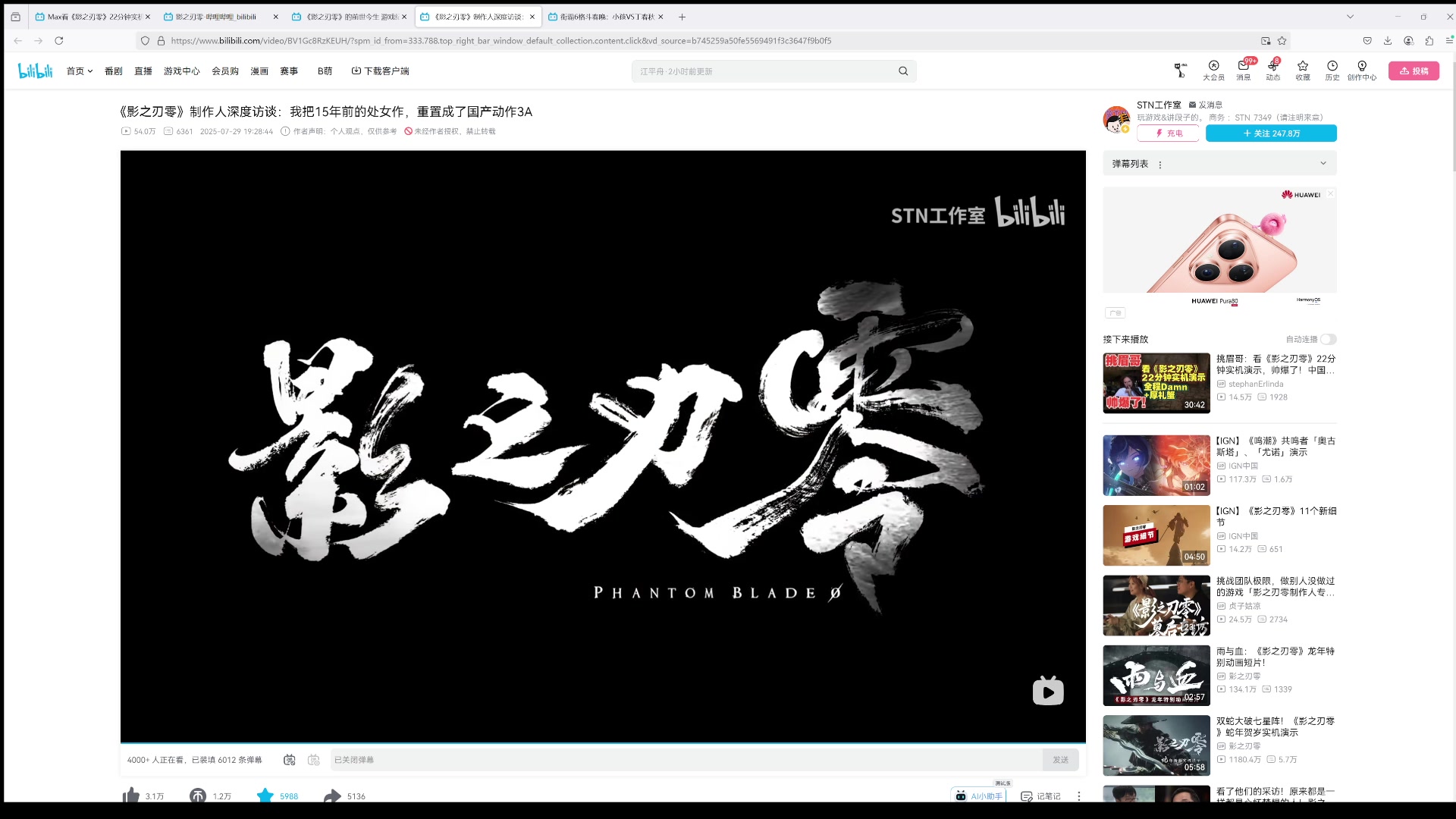Open the 历史 history clock icon
The width and height of the screenshot is (1456, 819).
point(1332,70)
